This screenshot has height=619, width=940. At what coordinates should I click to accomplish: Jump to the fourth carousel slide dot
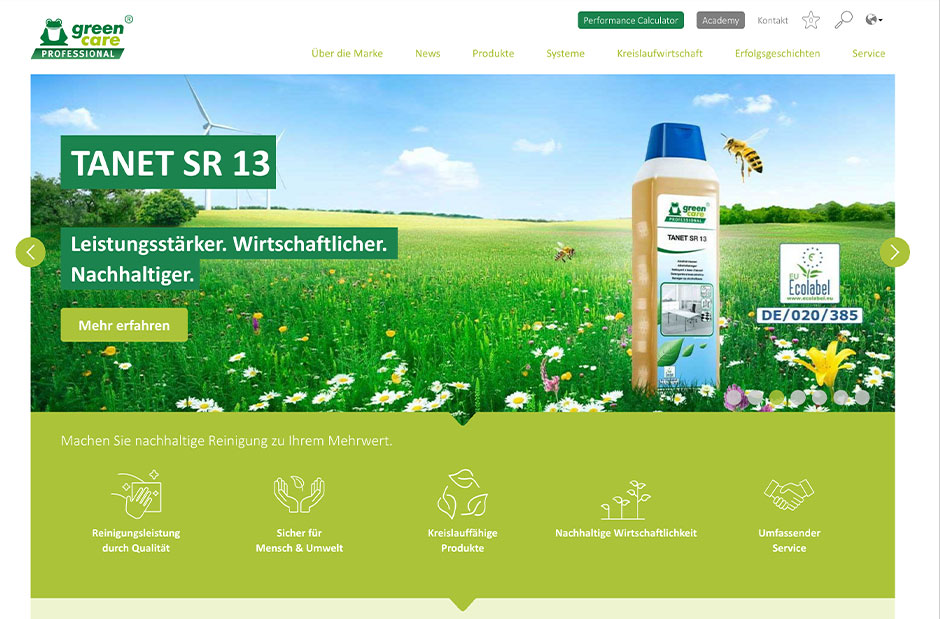click(x=798, y=397)
